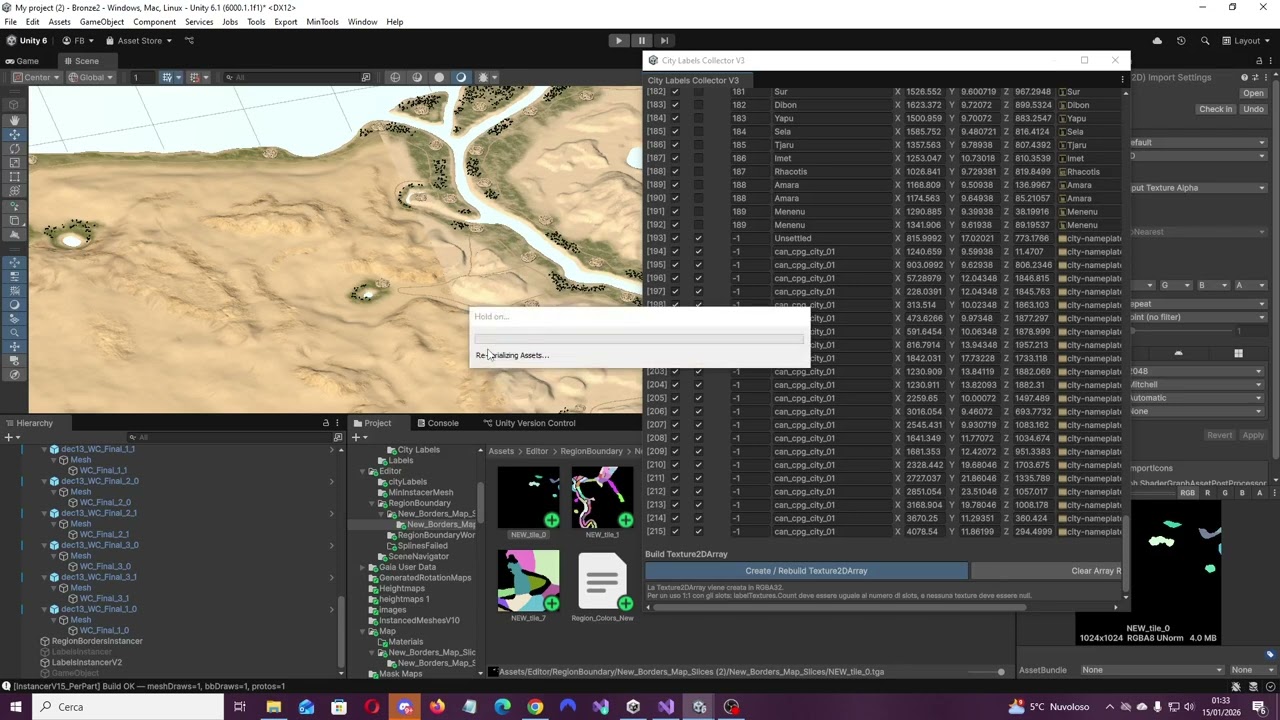1280x720 pixels.
Task: Lock the Hierarchy panel
Action: pos(325,423)
